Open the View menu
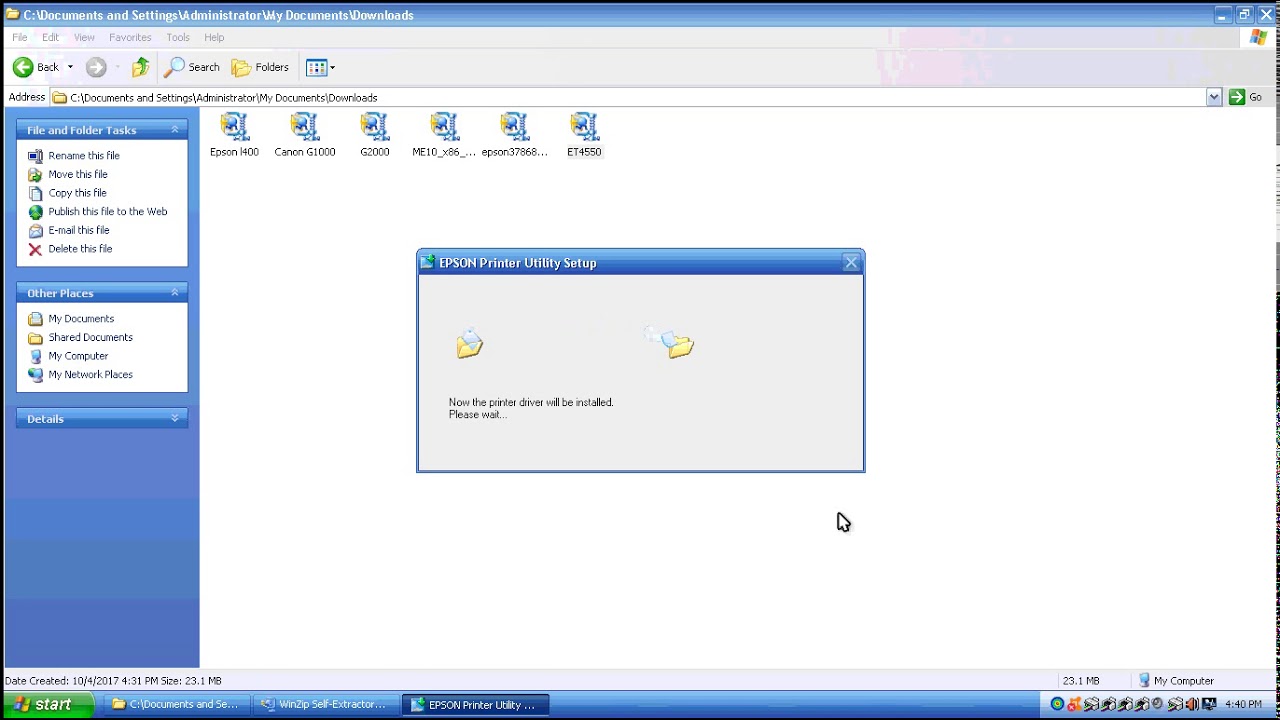The width and height of the screenshot is (1280, 720). pos(84,37)
